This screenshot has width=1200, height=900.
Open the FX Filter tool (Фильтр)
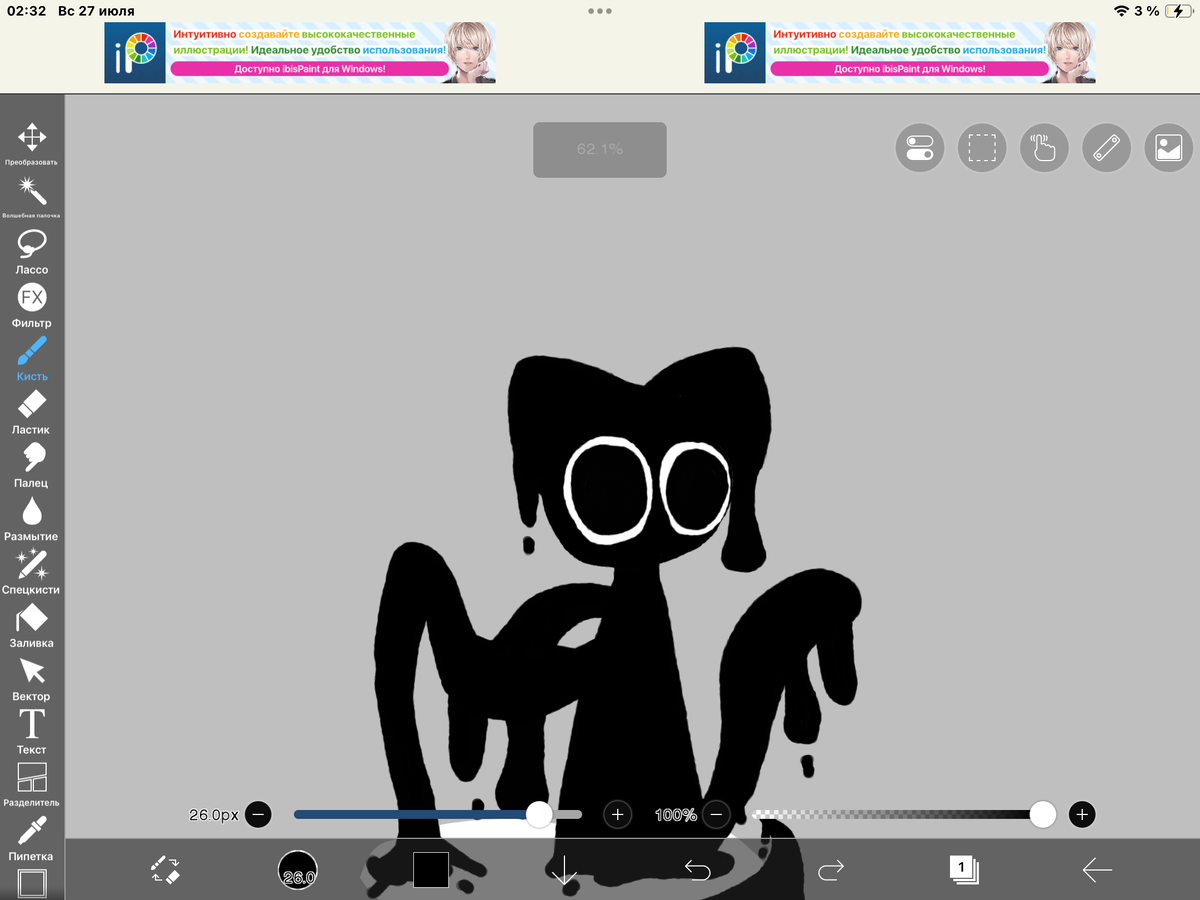click(32, 305)
